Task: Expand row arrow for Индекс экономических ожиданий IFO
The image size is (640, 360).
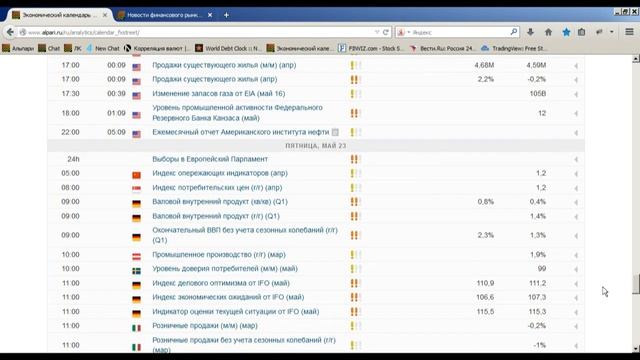Action: click(x=576, y=298)
